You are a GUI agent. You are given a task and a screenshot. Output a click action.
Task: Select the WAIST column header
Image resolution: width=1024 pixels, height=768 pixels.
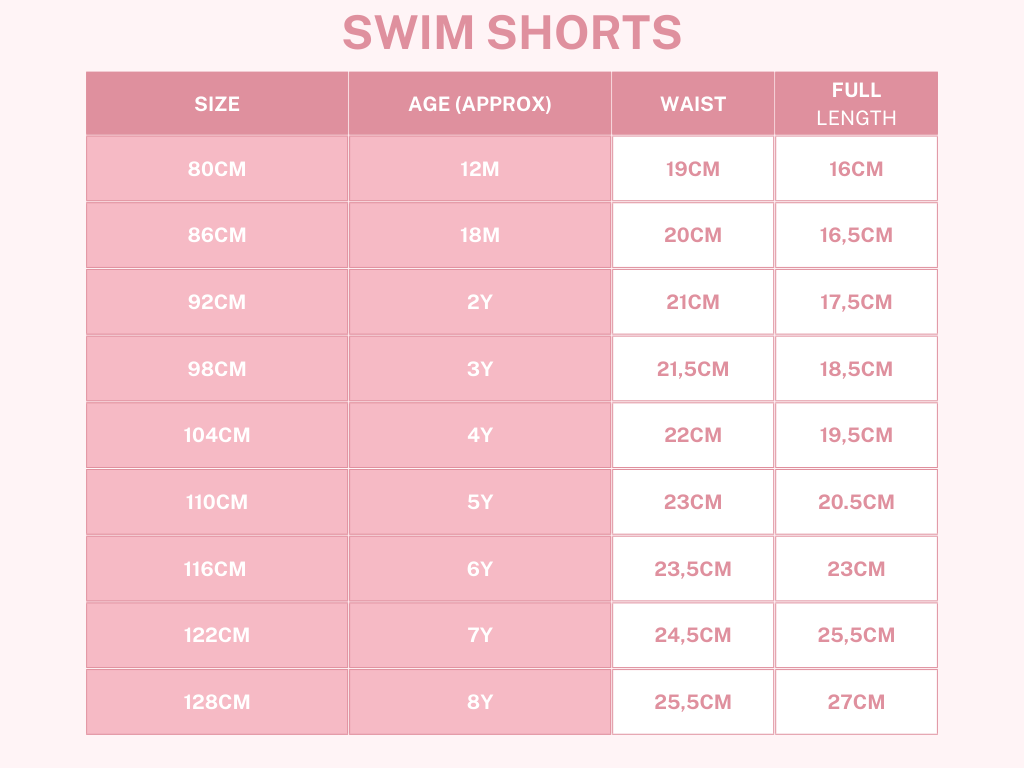[x=693, y=104]
